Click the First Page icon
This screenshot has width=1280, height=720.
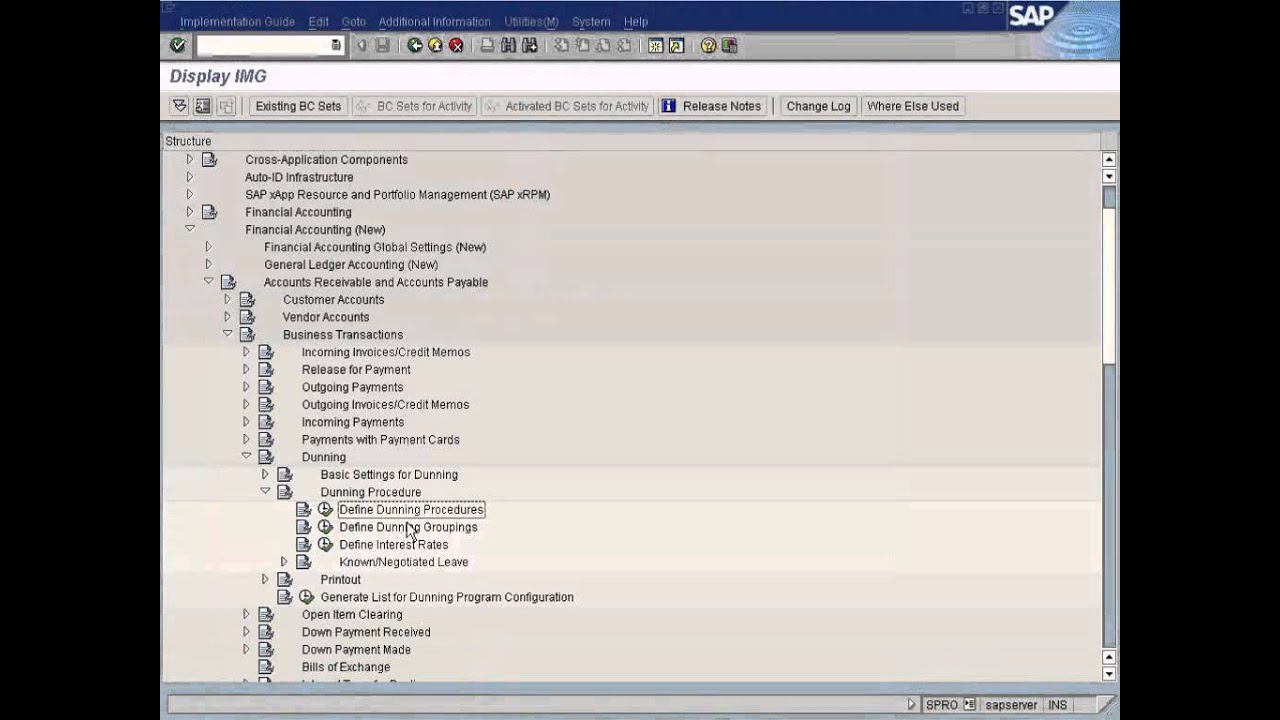coord(561,45)
